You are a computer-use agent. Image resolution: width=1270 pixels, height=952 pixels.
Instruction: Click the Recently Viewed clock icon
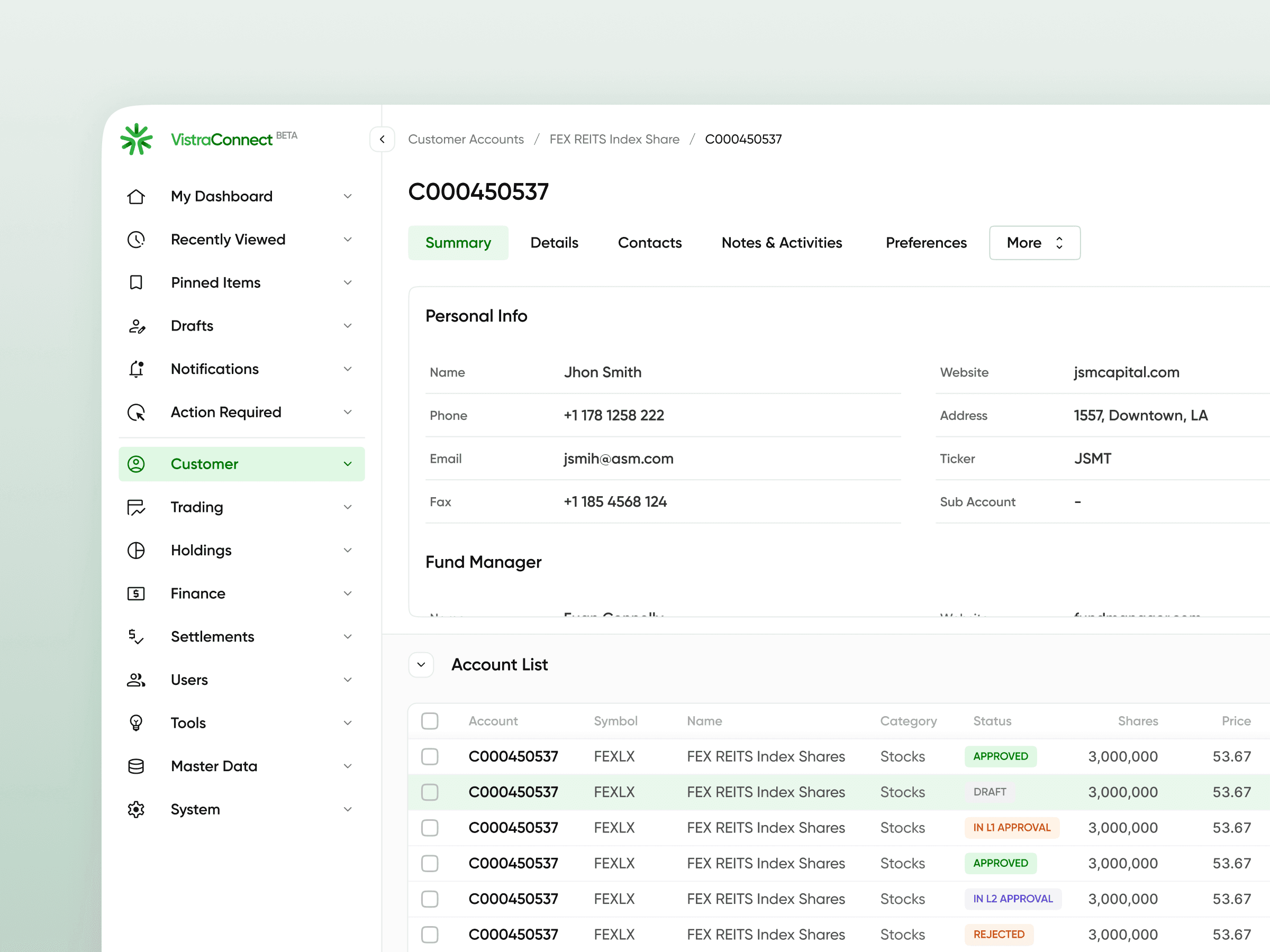[136, 239]
